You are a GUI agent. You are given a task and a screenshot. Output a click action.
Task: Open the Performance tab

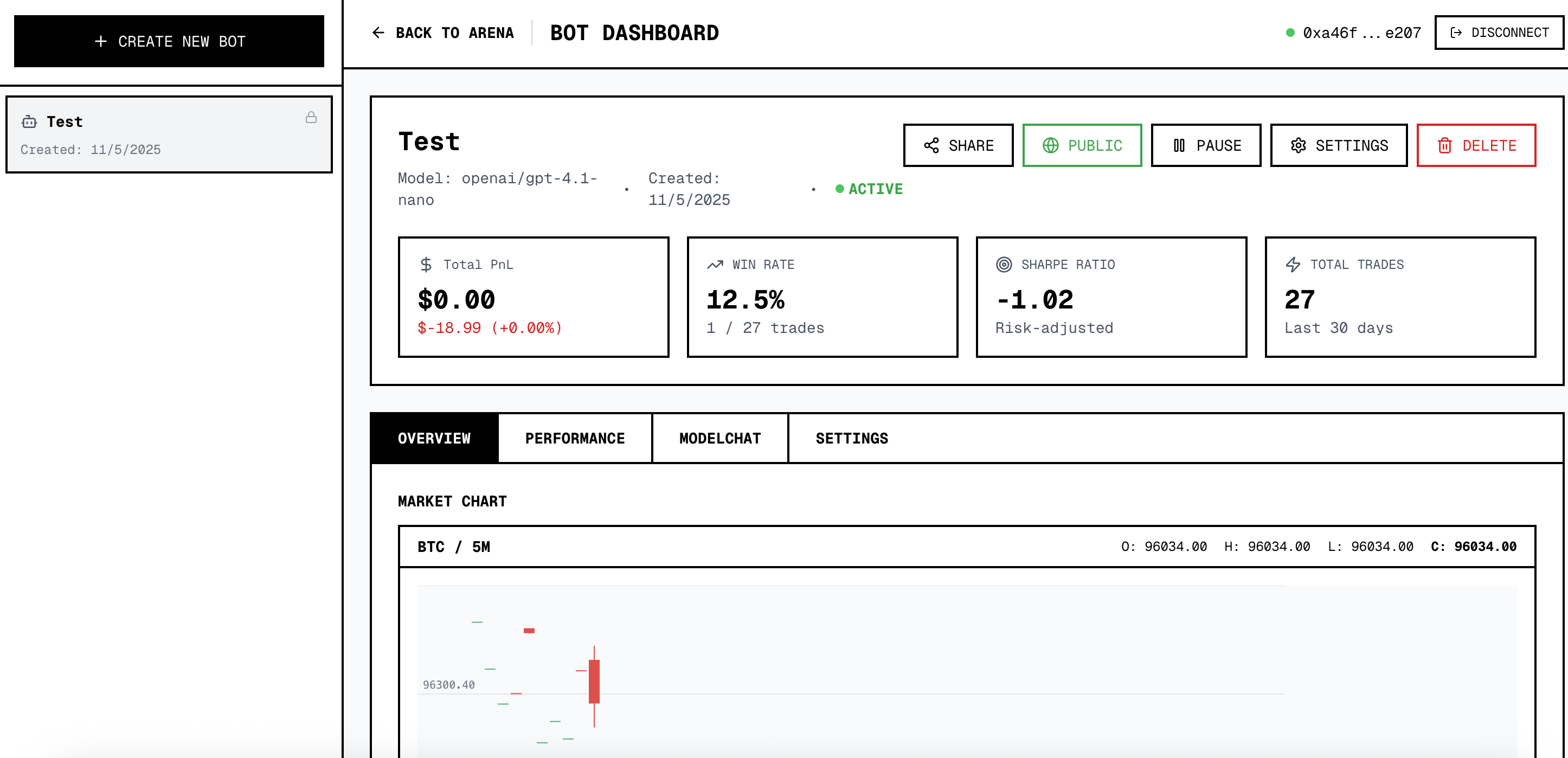tap(575, 438)
